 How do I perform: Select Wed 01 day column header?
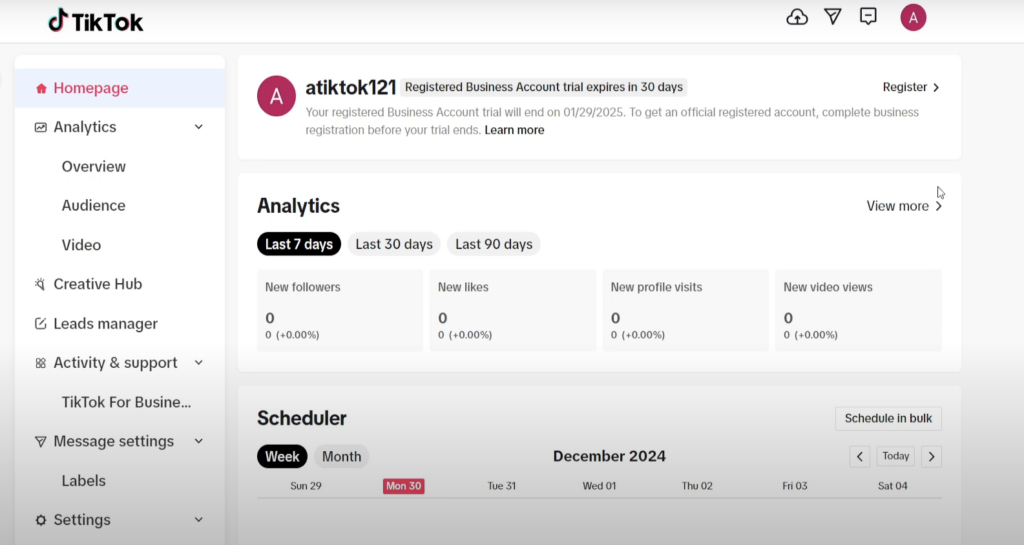(x=599, y=486)
